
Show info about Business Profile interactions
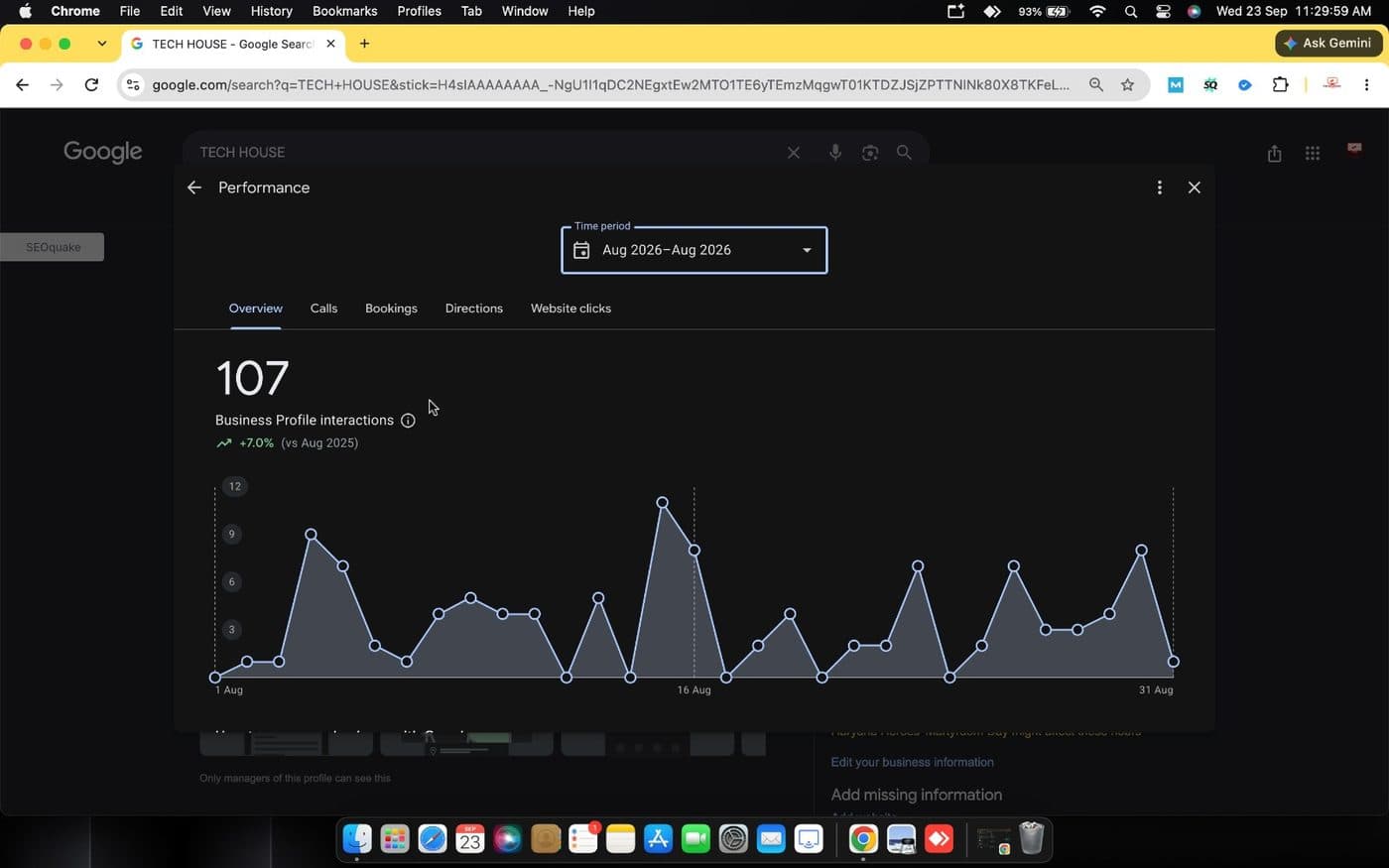click(408, 421)
